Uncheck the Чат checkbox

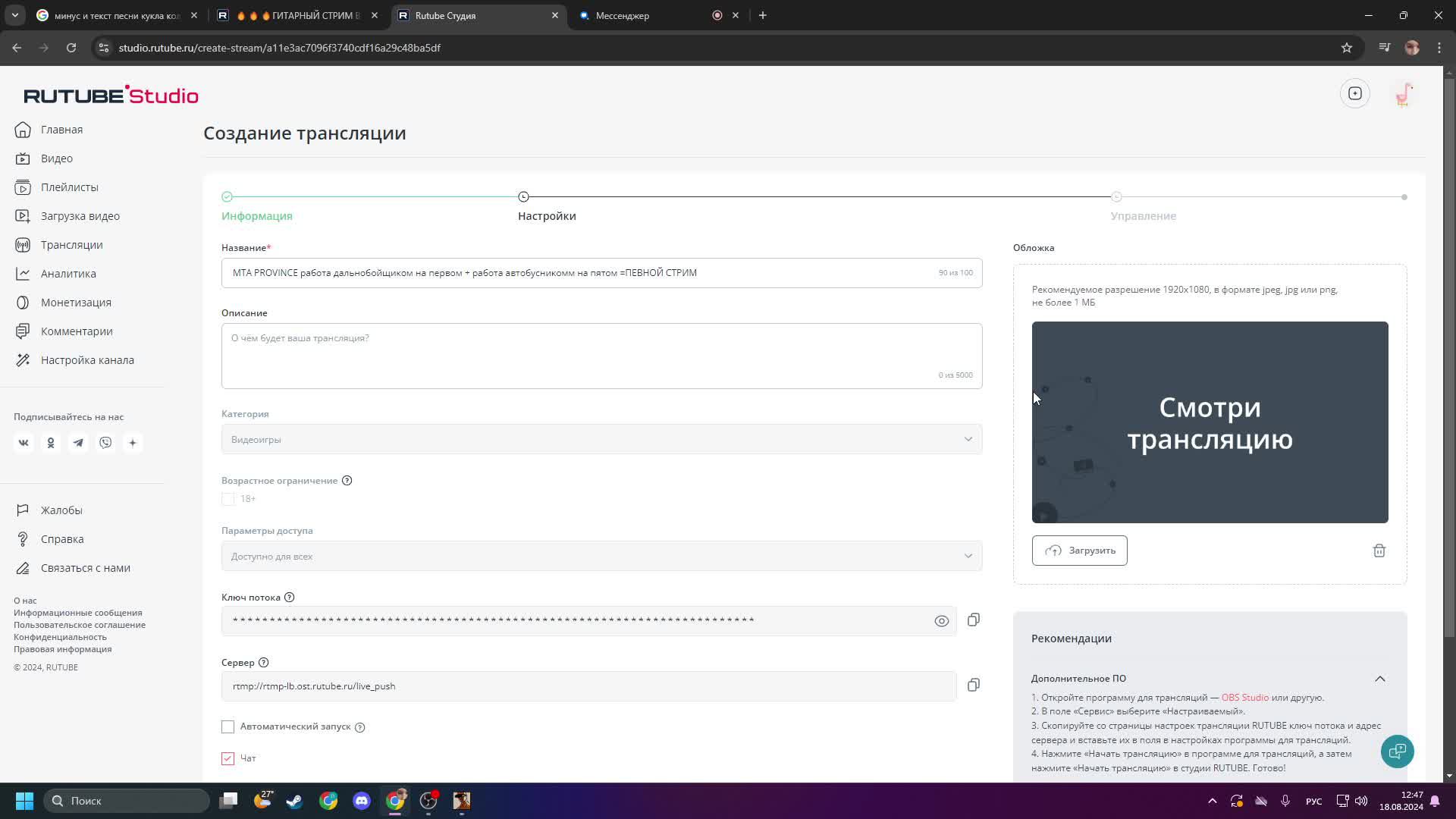(x=227, y=758)
